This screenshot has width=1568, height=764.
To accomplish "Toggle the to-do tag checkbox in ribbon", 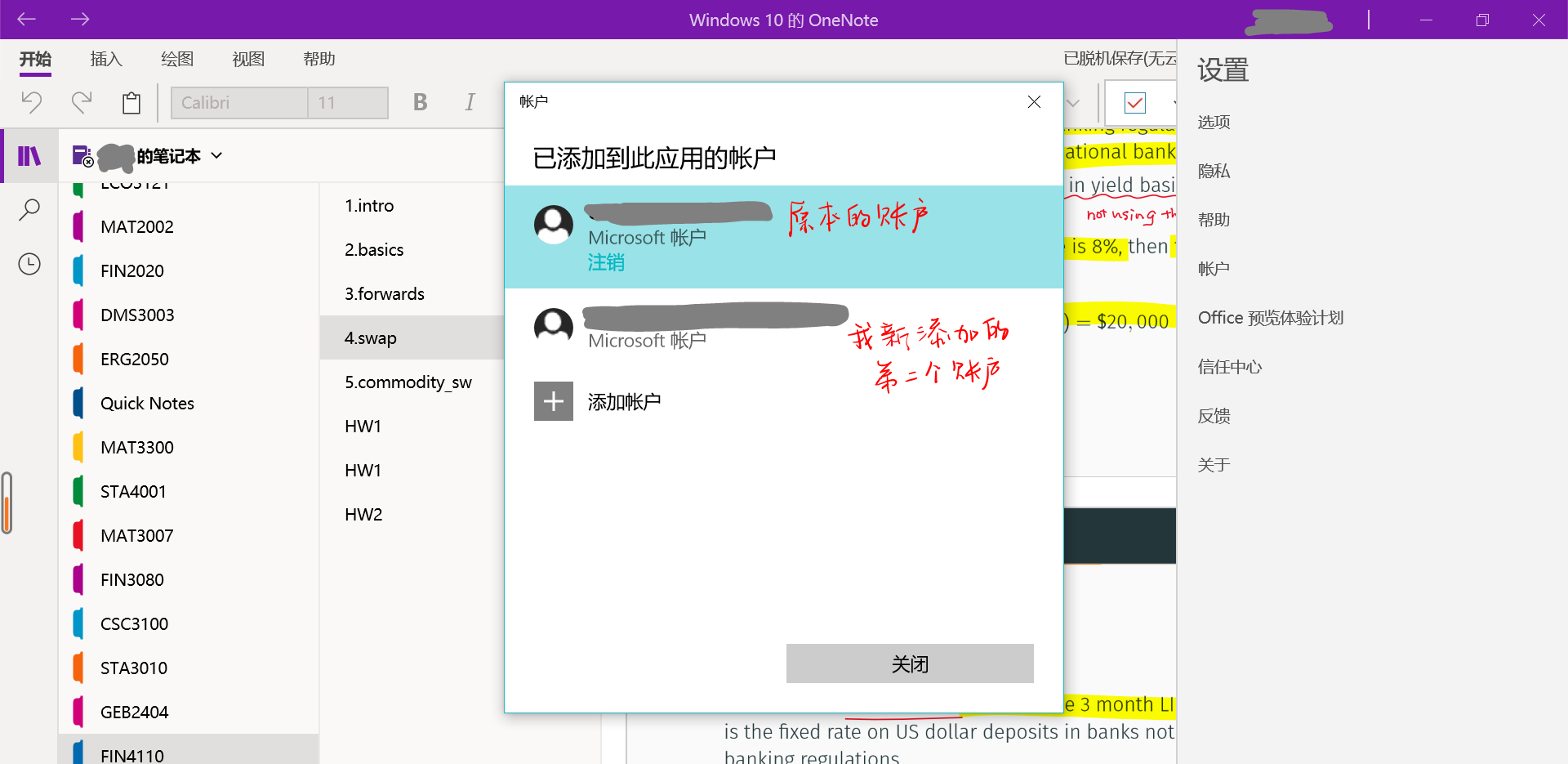I will point(1135,102).
